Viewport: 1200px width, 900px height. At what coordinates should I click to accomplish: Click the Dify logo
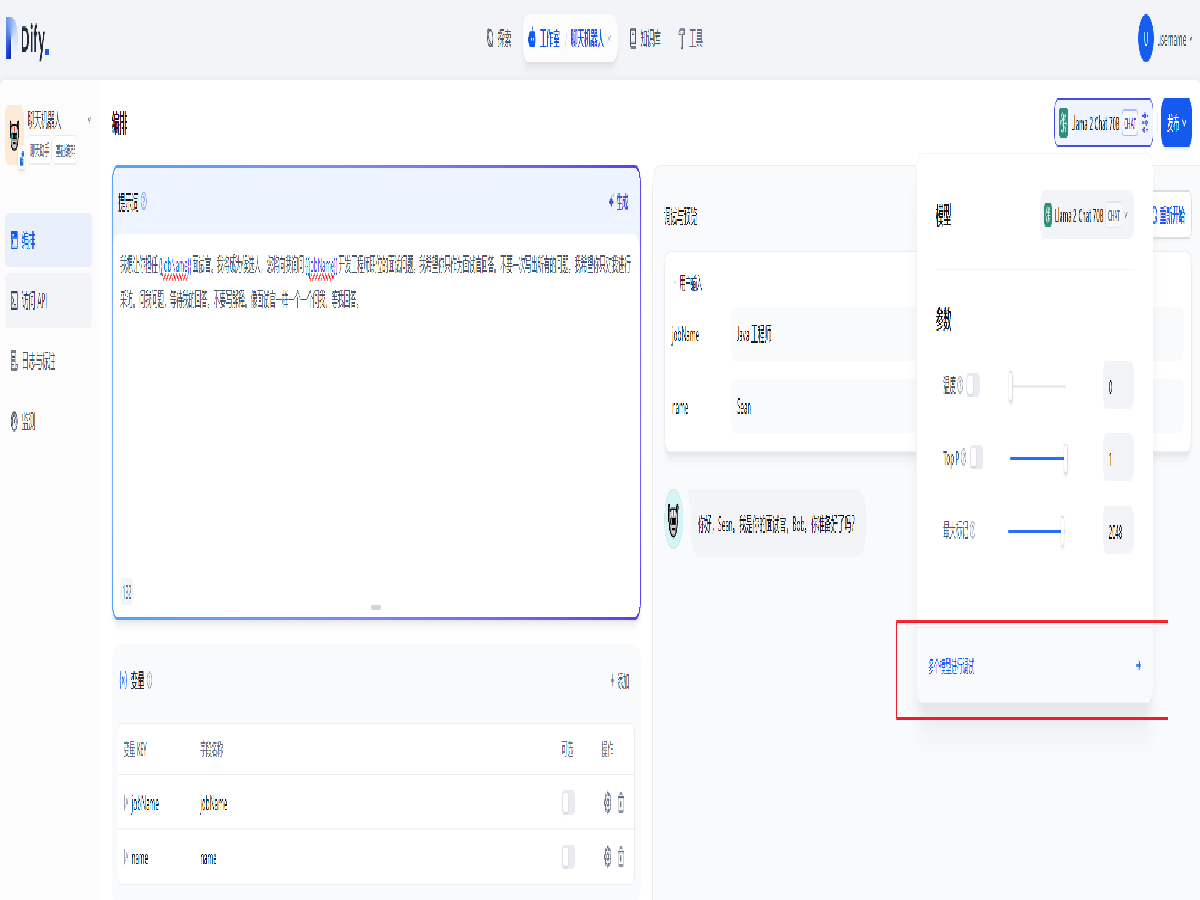point(27,39)
